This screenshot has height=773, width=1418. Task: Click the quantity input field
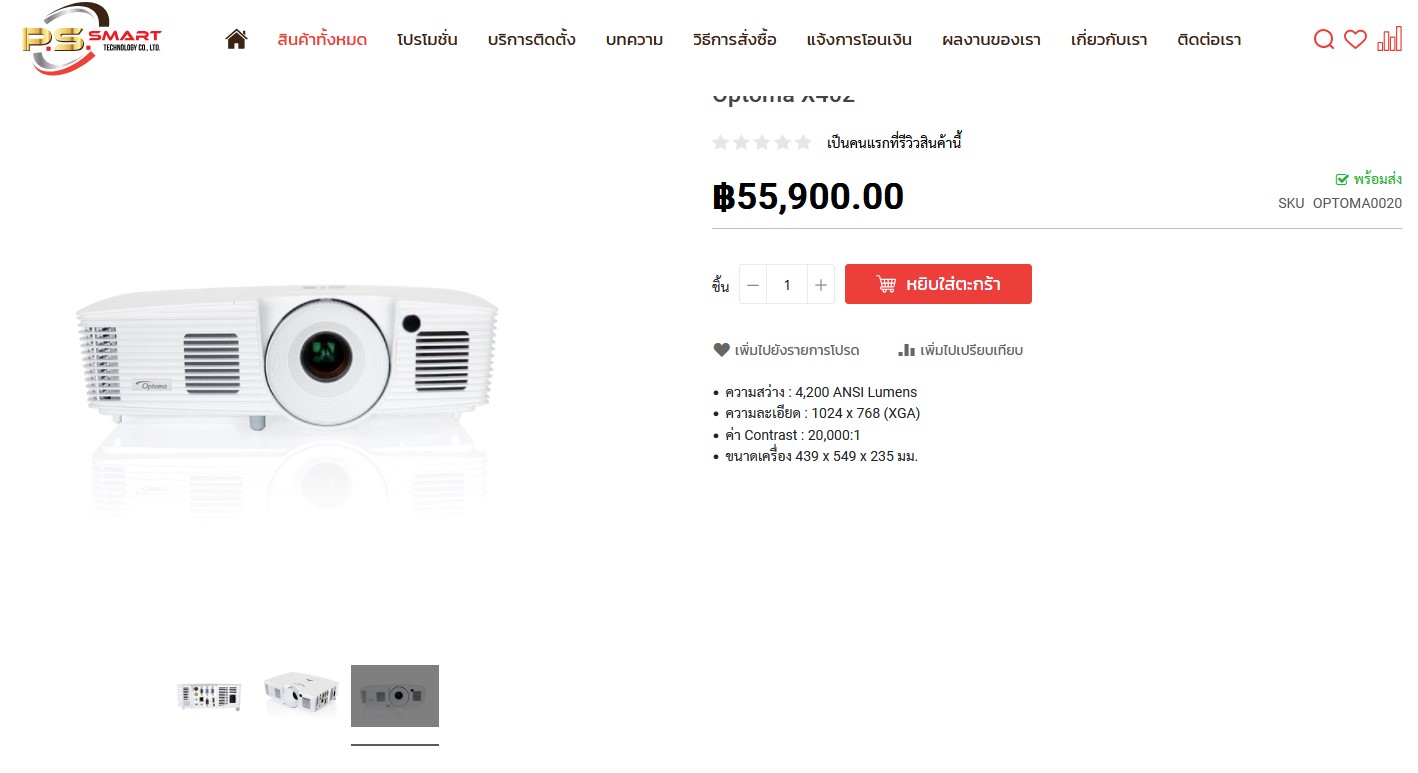coord(787,285)
